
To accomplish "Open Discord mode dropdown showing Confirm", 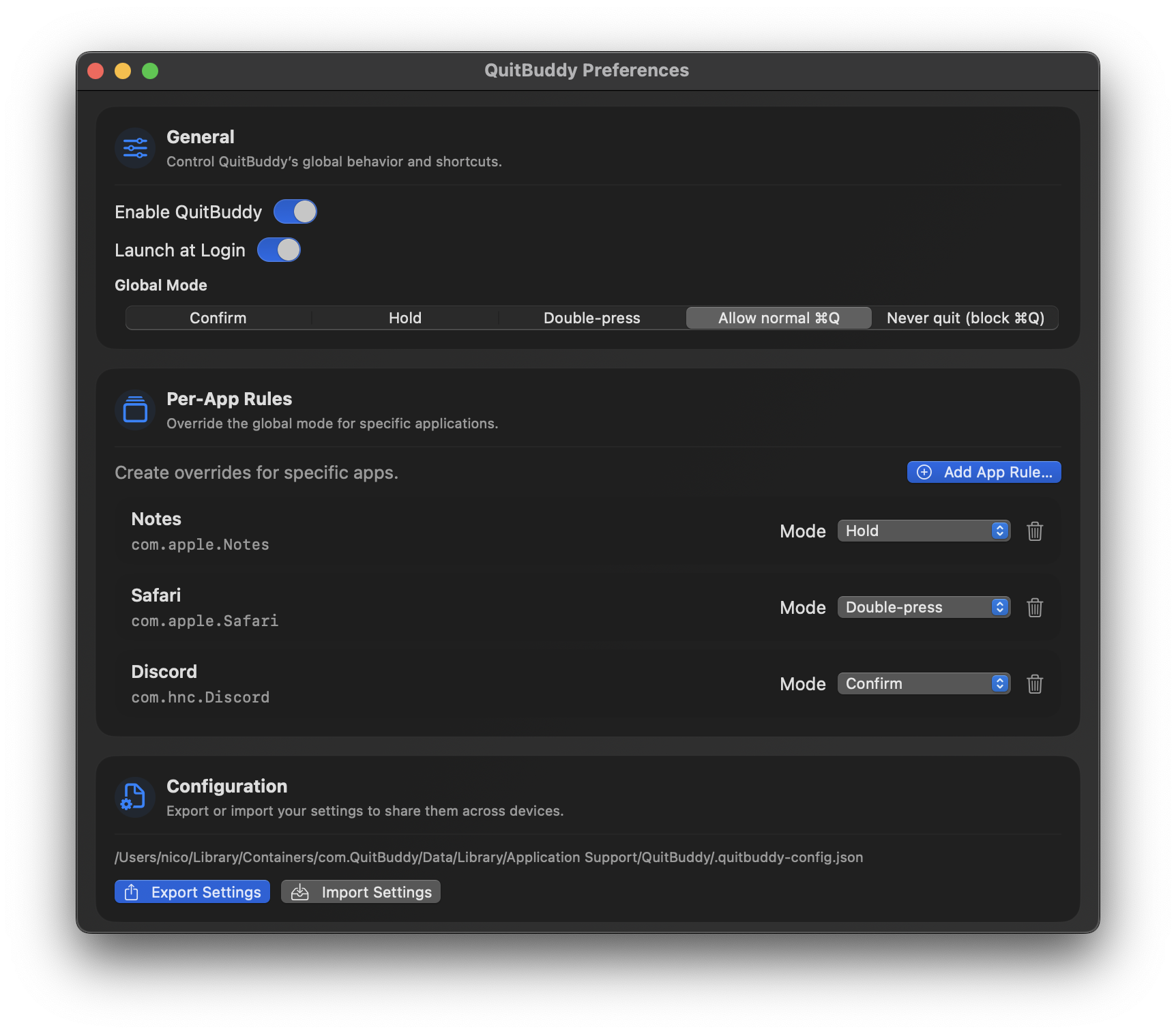I will 924,684.
